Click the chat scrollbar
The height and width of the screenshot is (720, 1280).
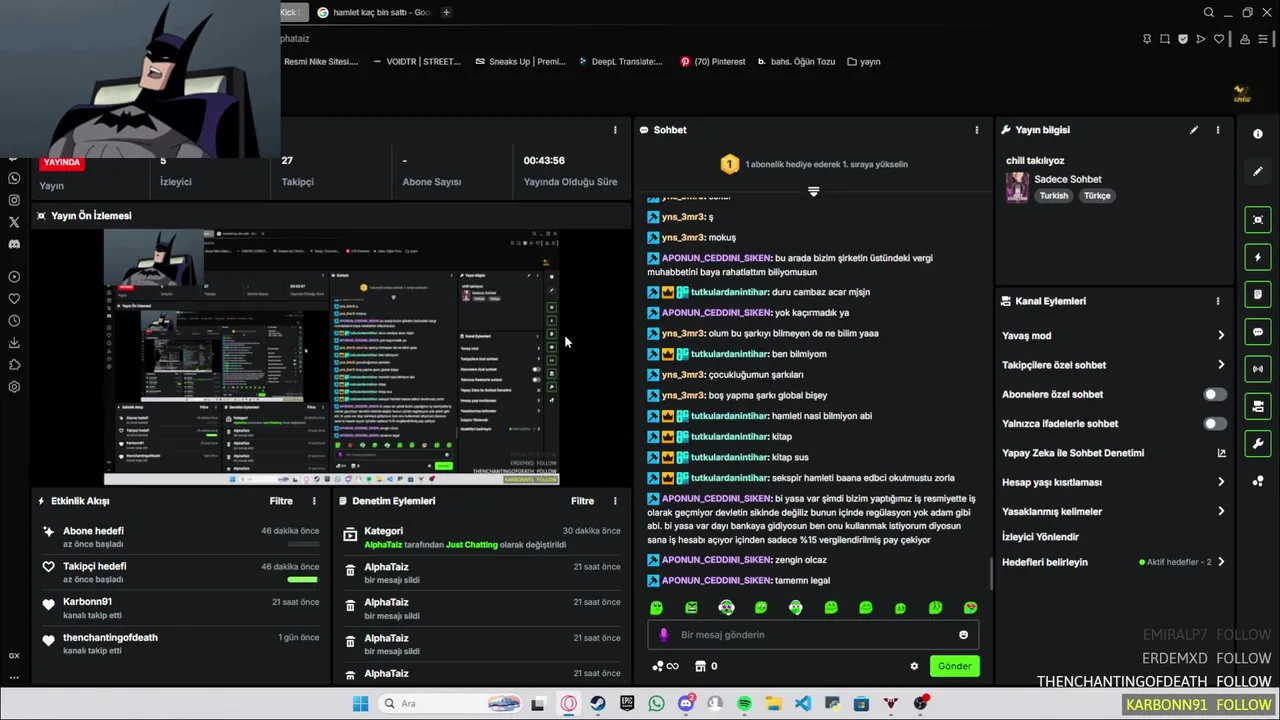click(x=991, y=574)
